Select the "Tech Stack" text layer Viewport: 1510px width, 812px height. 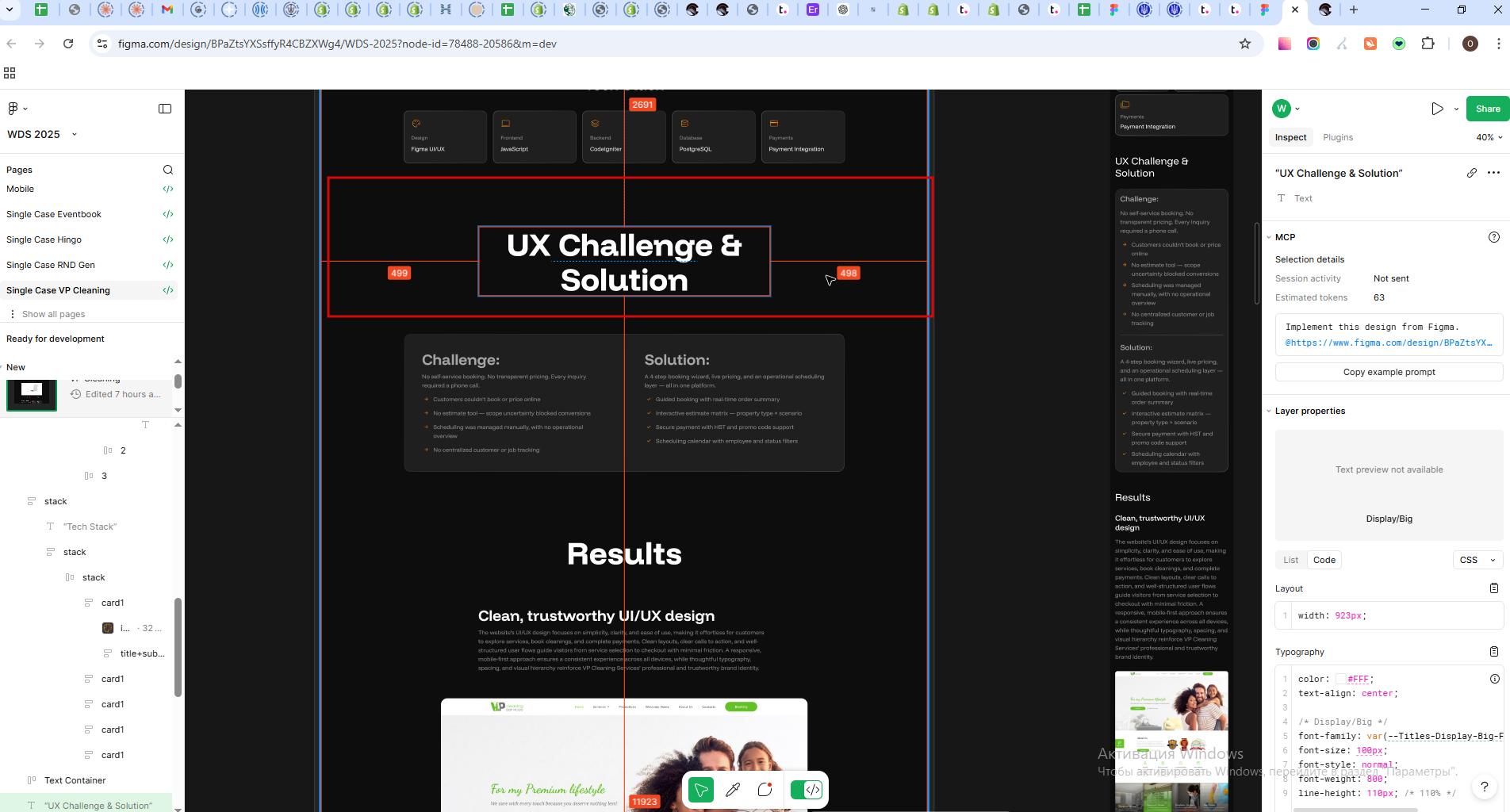point(90,527)
